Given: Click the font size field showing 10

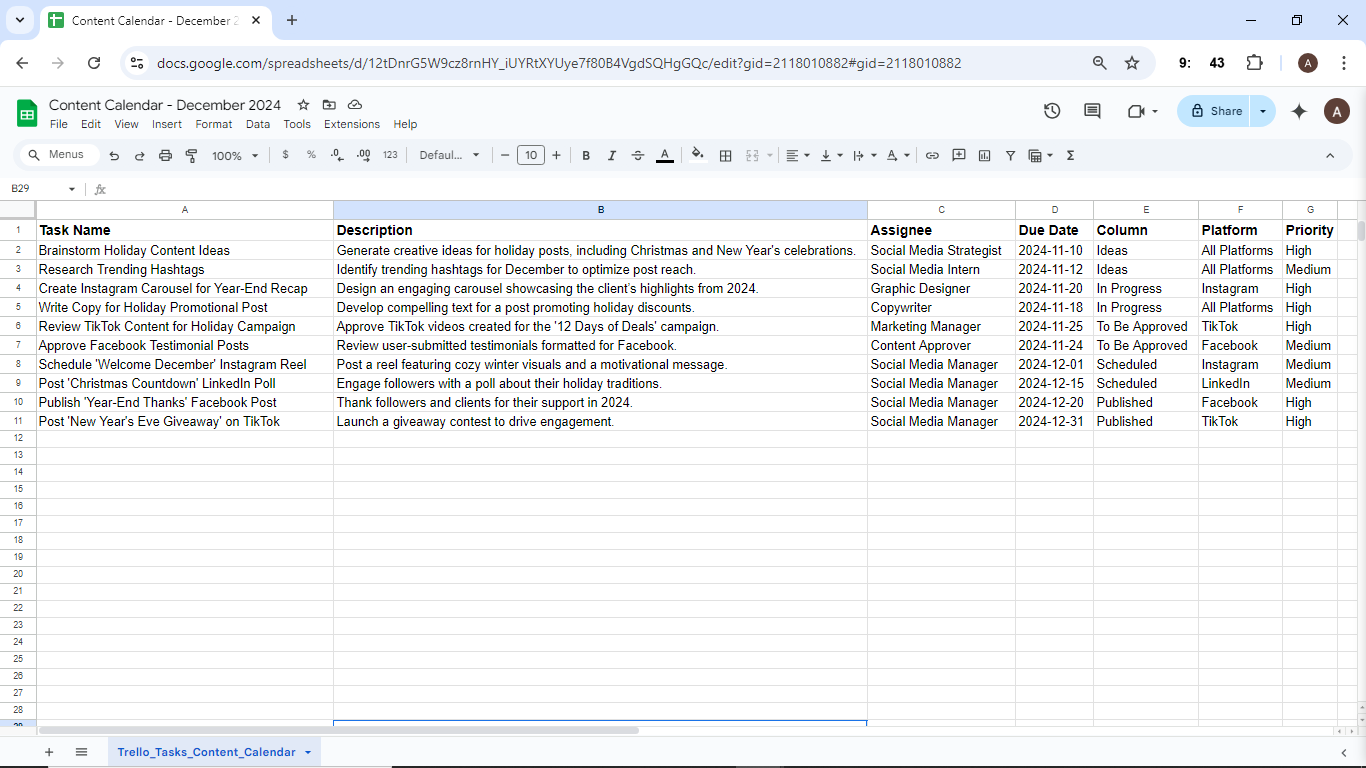Looking at the screenshot, I should point(531,155).
